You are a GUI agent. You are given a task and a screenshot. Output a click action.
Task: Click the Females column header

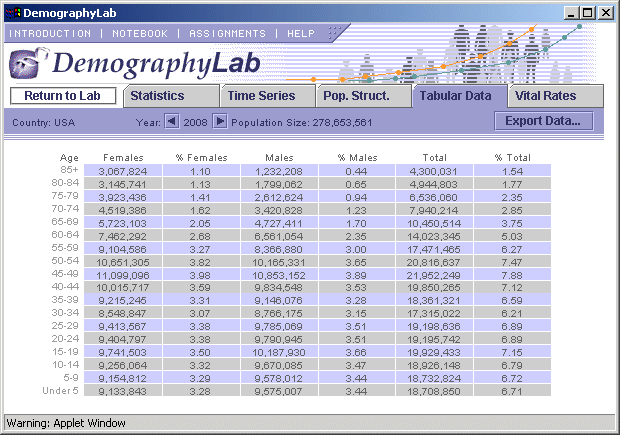[123, 158]
